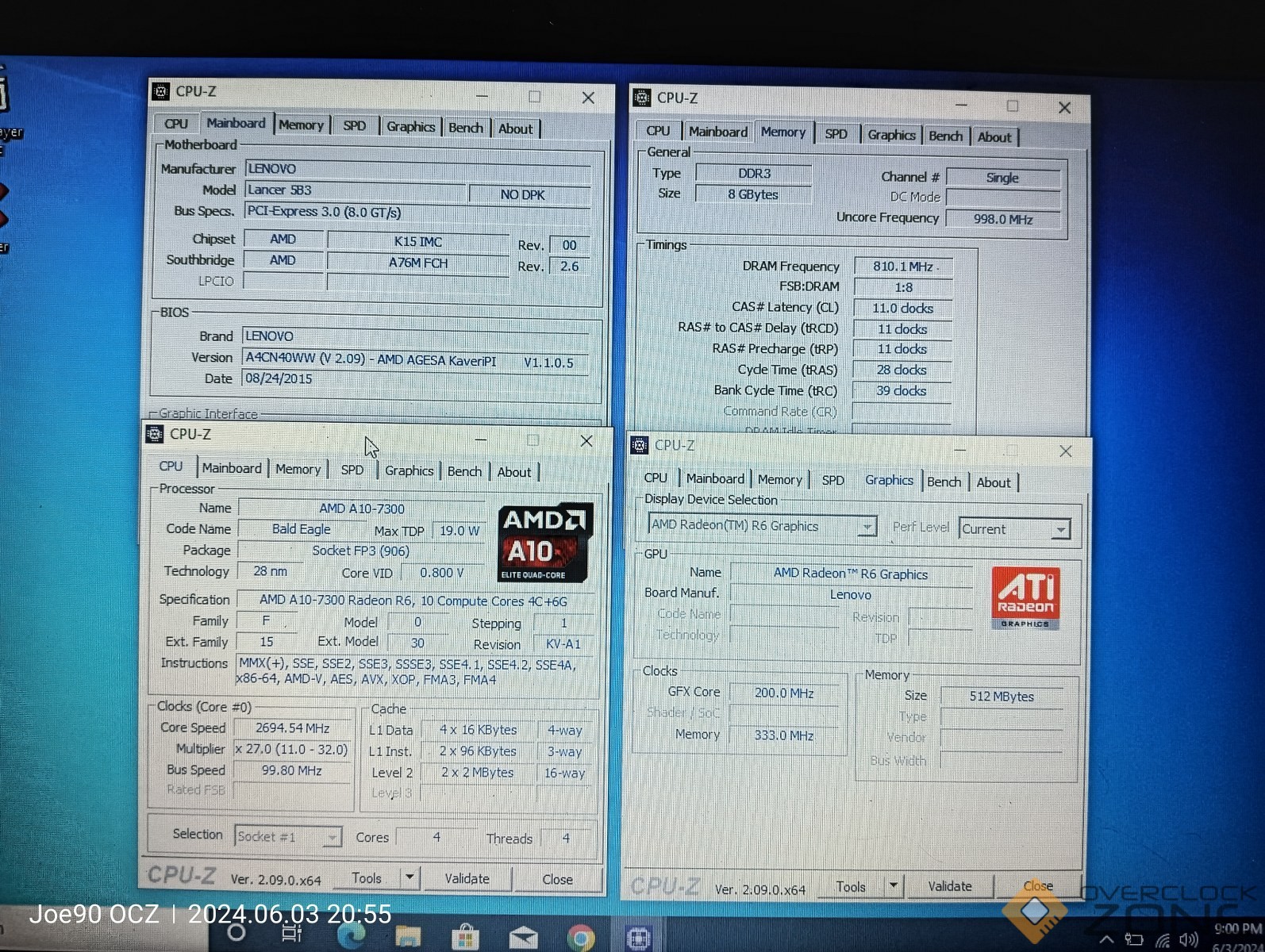
Task: Open Microsoft Store taskbar icon
Action: [x=466, y=938]
